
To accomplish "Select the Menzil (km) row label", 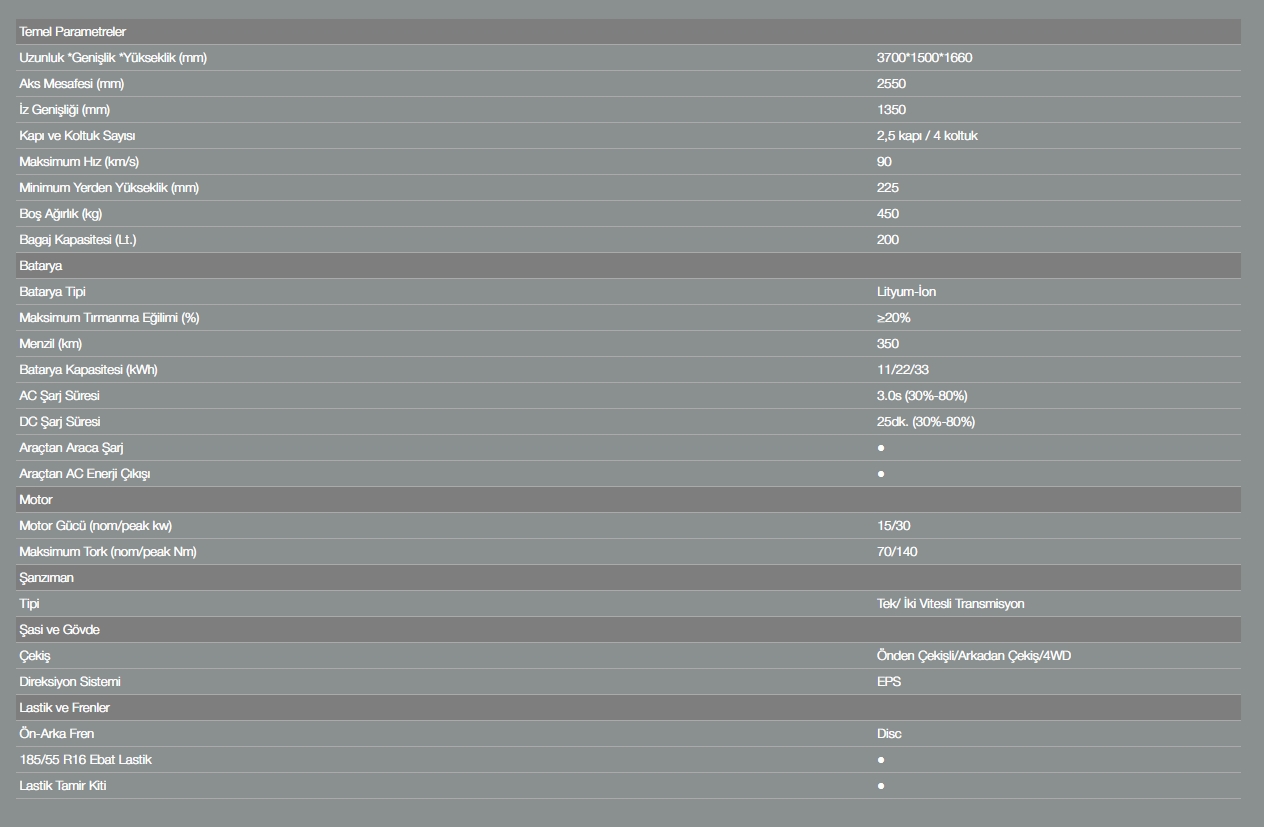I will 50,344.
